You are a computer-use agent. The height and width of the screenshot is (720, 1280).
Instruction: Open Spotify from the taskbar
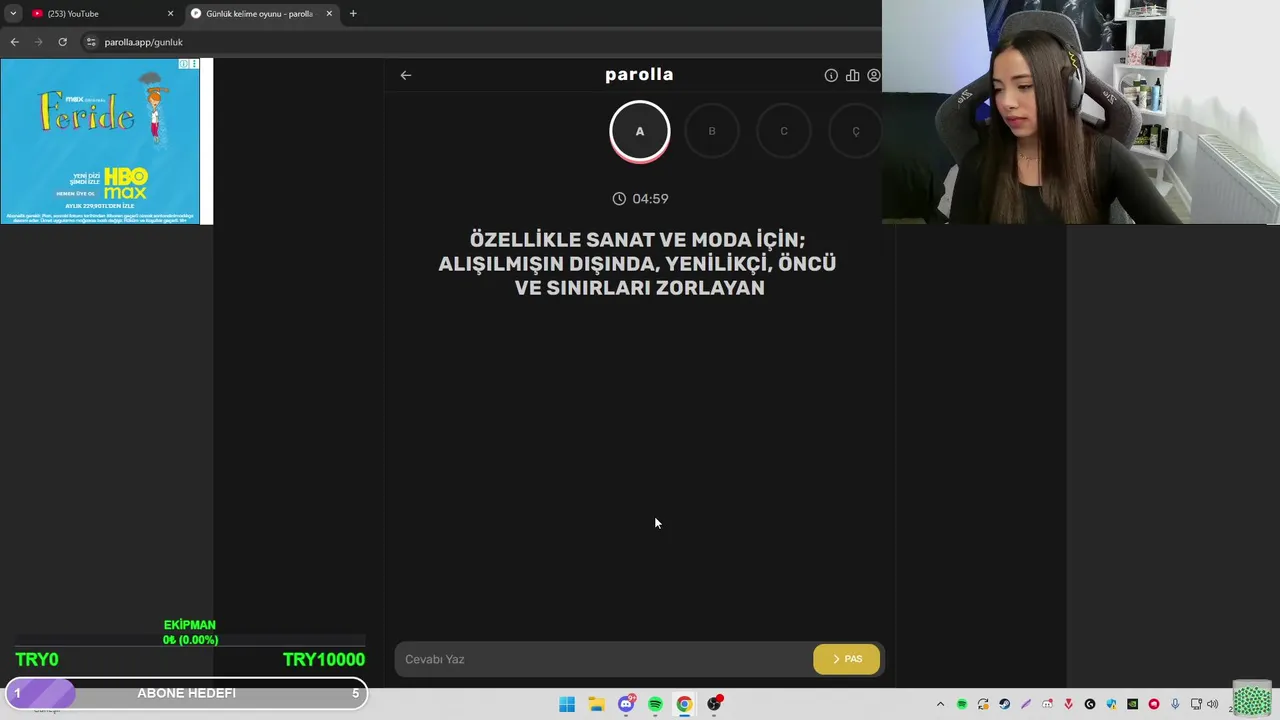tap(655, 704)
